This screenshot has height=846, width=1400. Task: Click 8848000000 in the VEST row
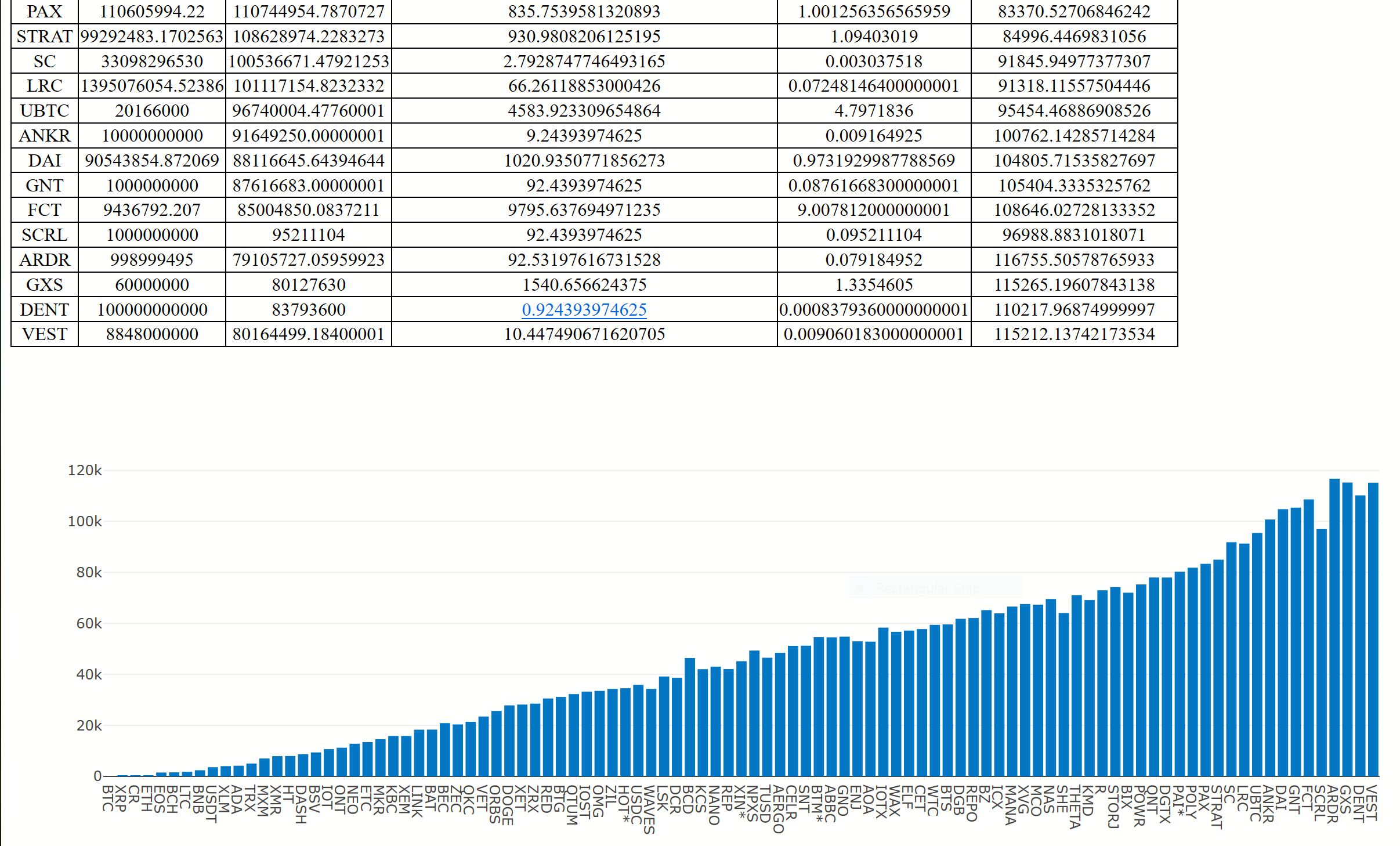[x=152, y=334]
